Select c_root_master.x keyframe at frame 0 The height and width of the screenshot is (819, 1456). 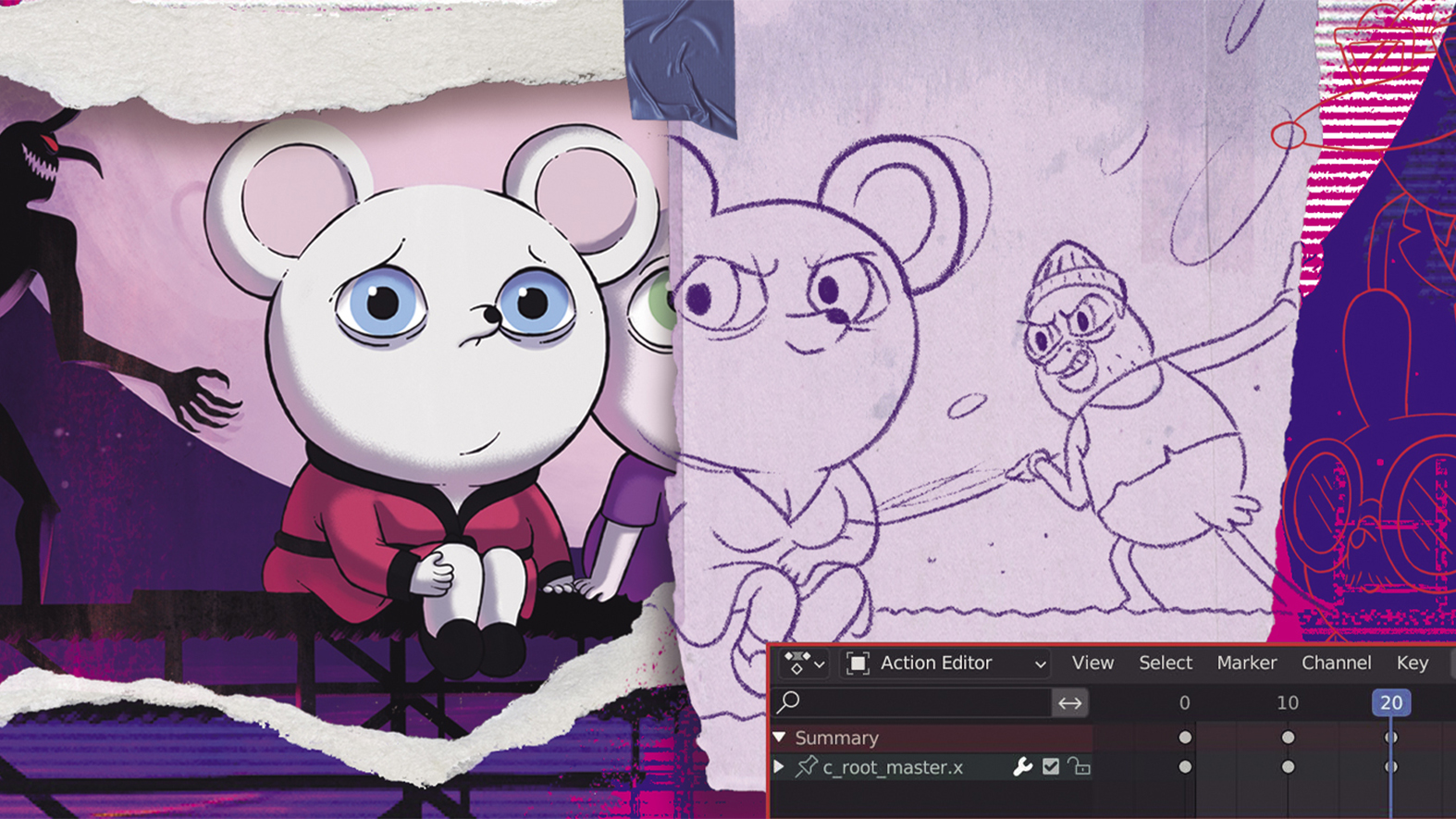1185,767
